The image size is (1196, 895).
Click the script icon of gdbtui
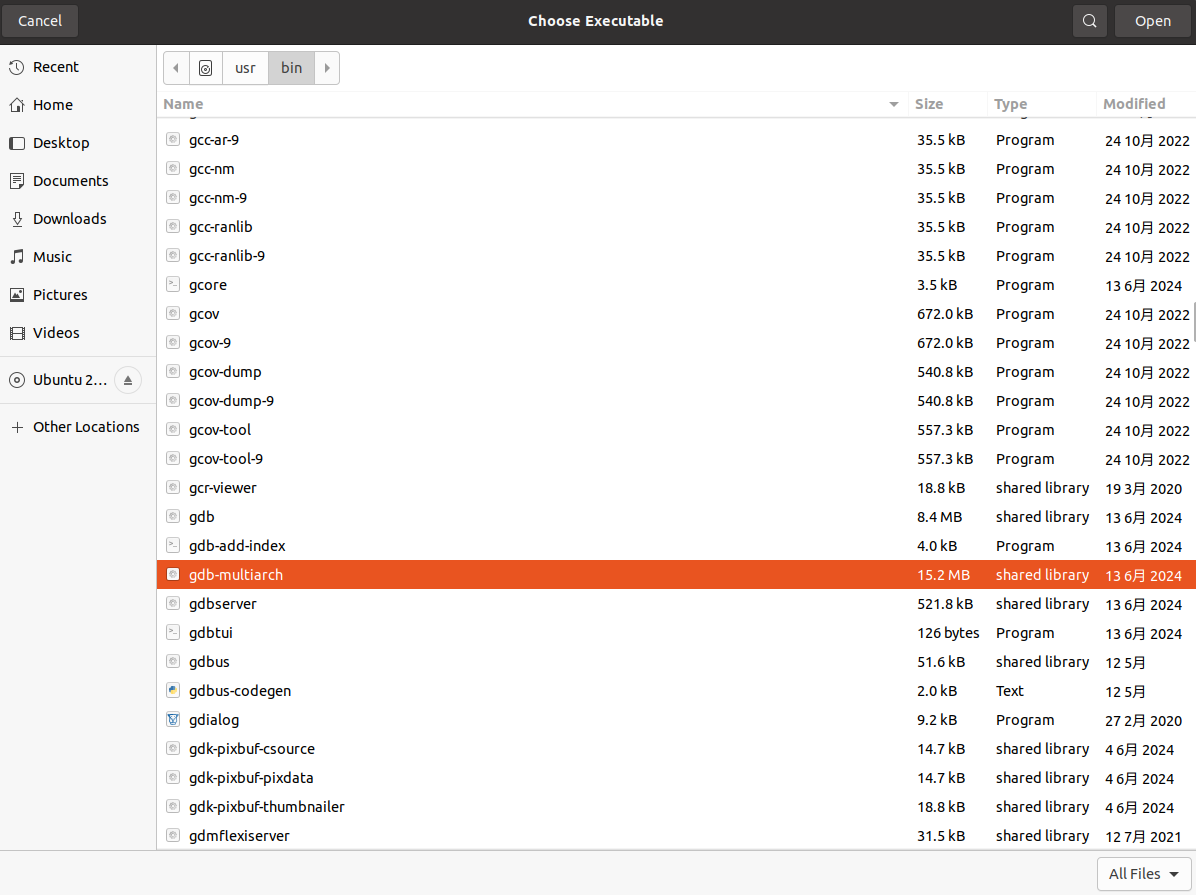[x=173, y=633]
